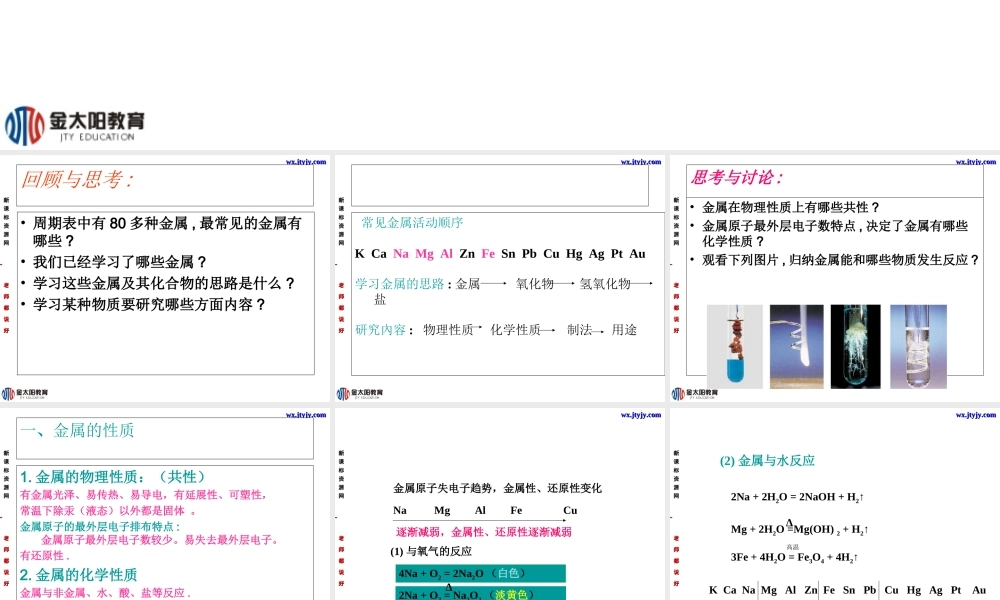This screenshot has width=1000, height=600.
Task: Click the small 金太阳教育 logo under the 常见金属活动顺序 slide
Action: click(360, 393)
